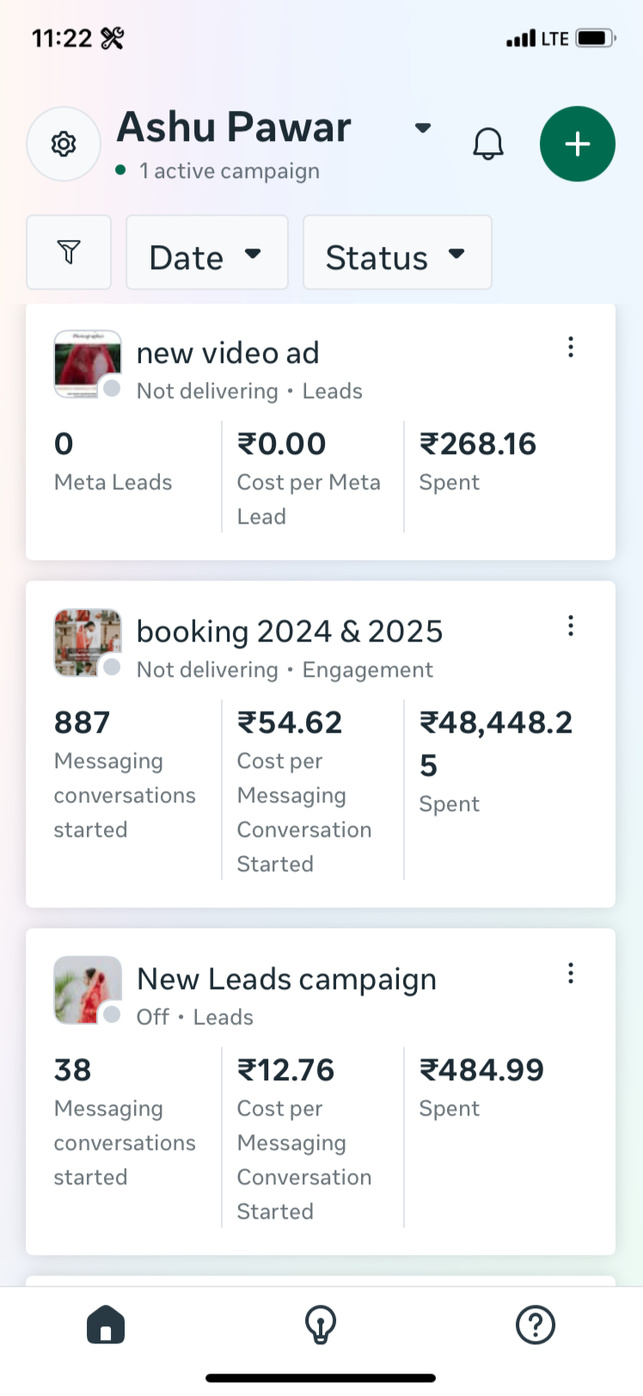This screenshot has width=643, height=1396.
Task: Go to the Home tab icon
Action: click(x=106, y=1326)
